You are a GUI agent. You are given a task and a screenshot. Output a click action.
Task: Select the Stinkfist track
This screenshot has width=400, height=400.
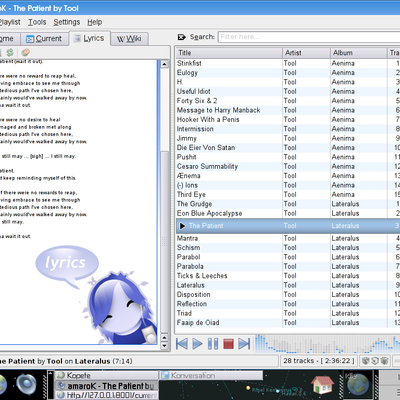(189, 63)
